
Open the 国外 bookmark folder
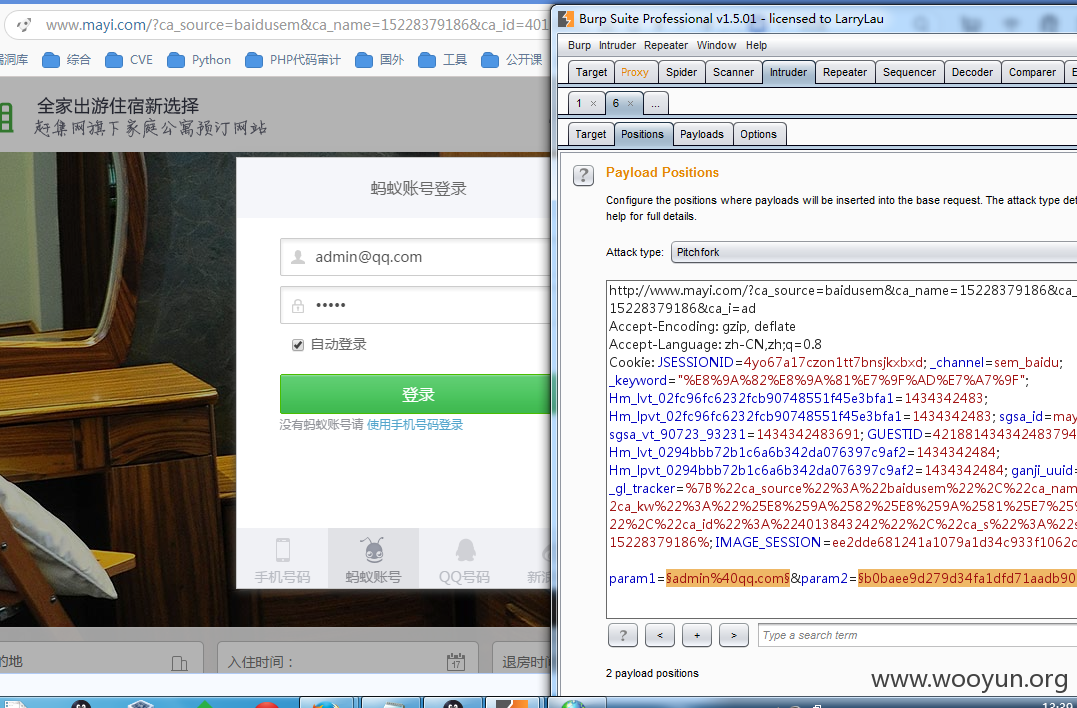click(379, 60)
